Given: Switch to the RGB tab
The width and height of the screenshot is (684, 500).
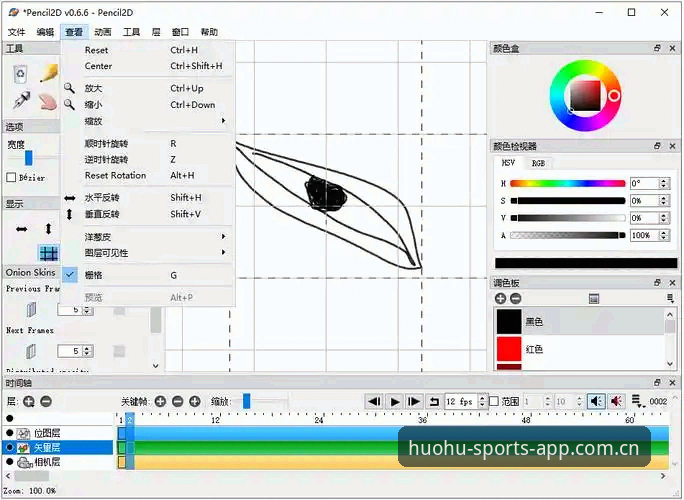Looking at the screenshot, I should [x=538, y=163].
